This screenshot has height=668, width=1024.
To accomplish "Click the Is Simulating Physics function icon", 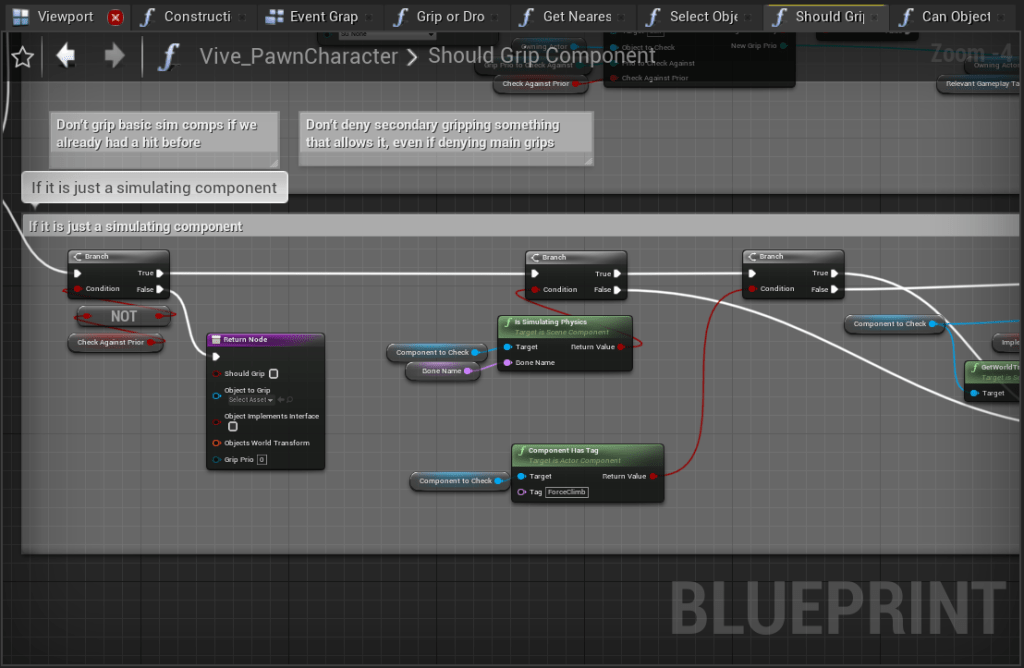I will point(508,323).
